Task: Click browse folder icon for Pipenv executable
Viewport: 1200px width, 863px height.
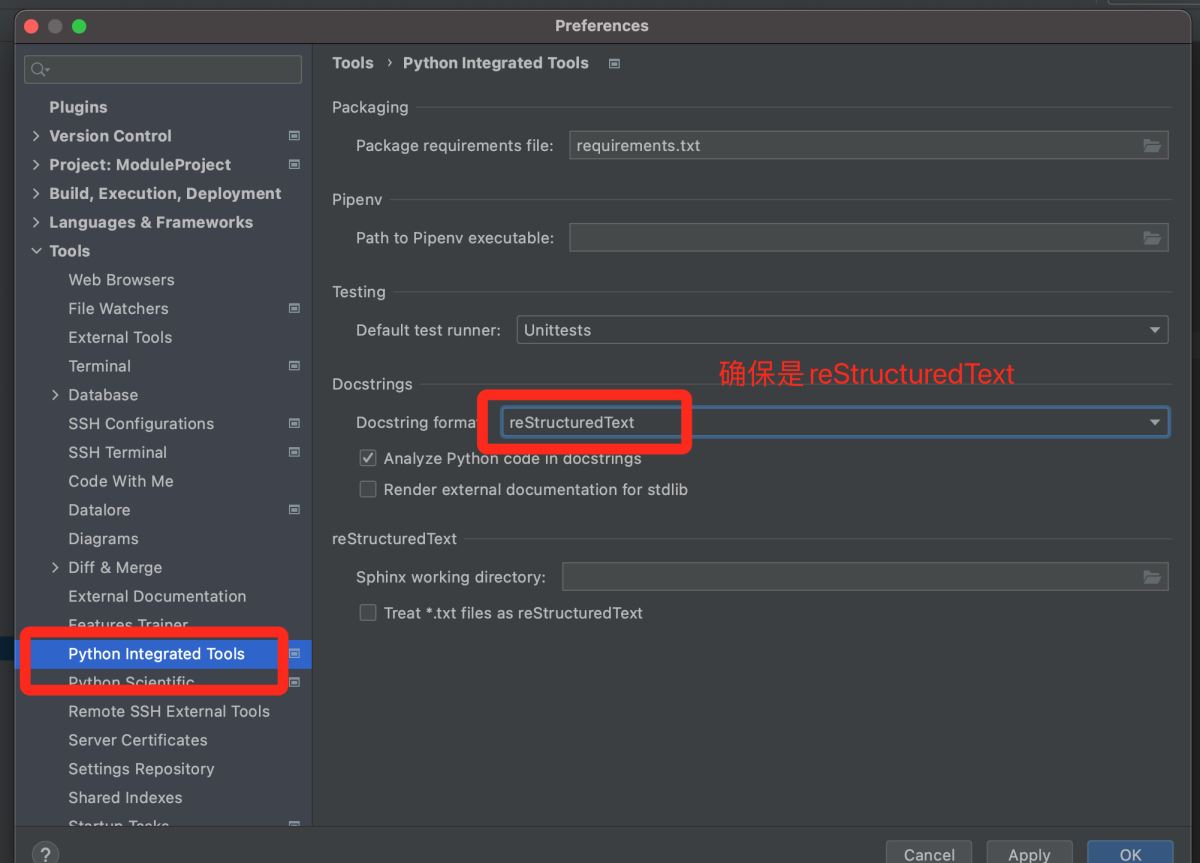Action: tap(1152, 238)
